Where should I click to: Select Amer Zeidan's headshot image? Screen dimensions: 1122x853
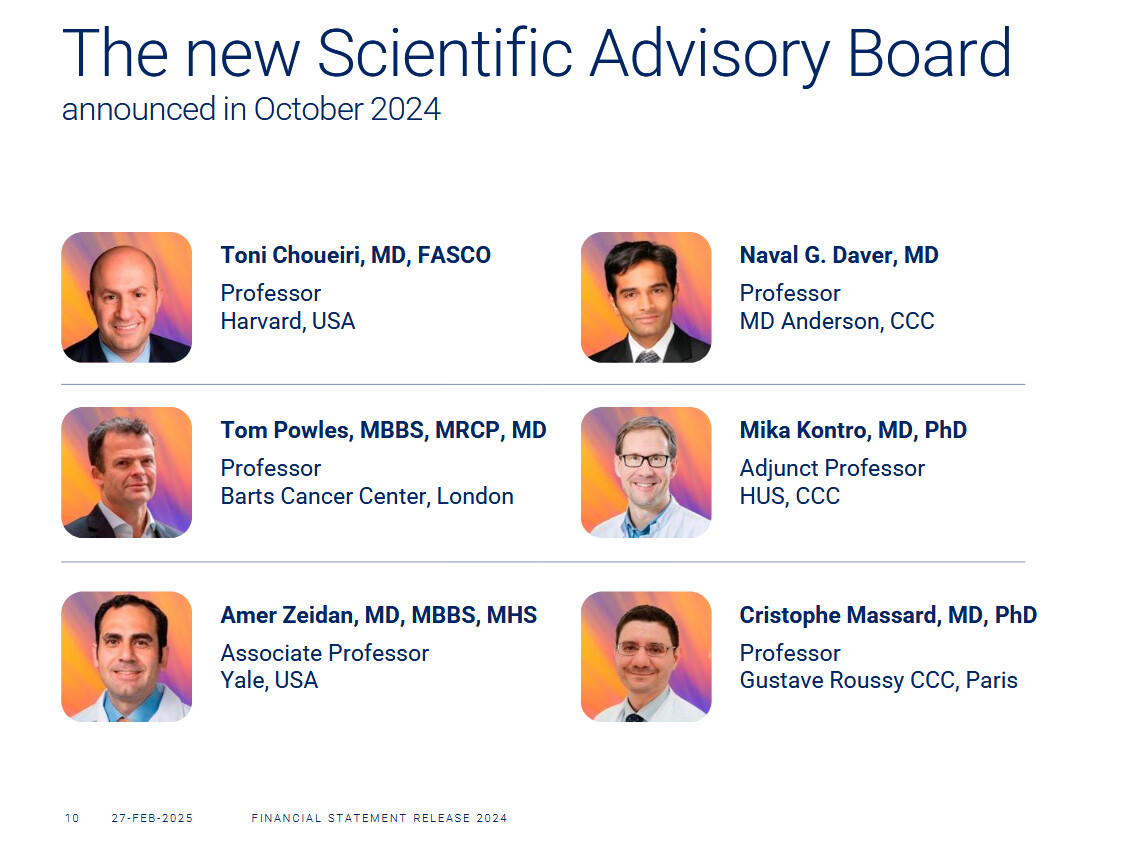tap(126, 656)
